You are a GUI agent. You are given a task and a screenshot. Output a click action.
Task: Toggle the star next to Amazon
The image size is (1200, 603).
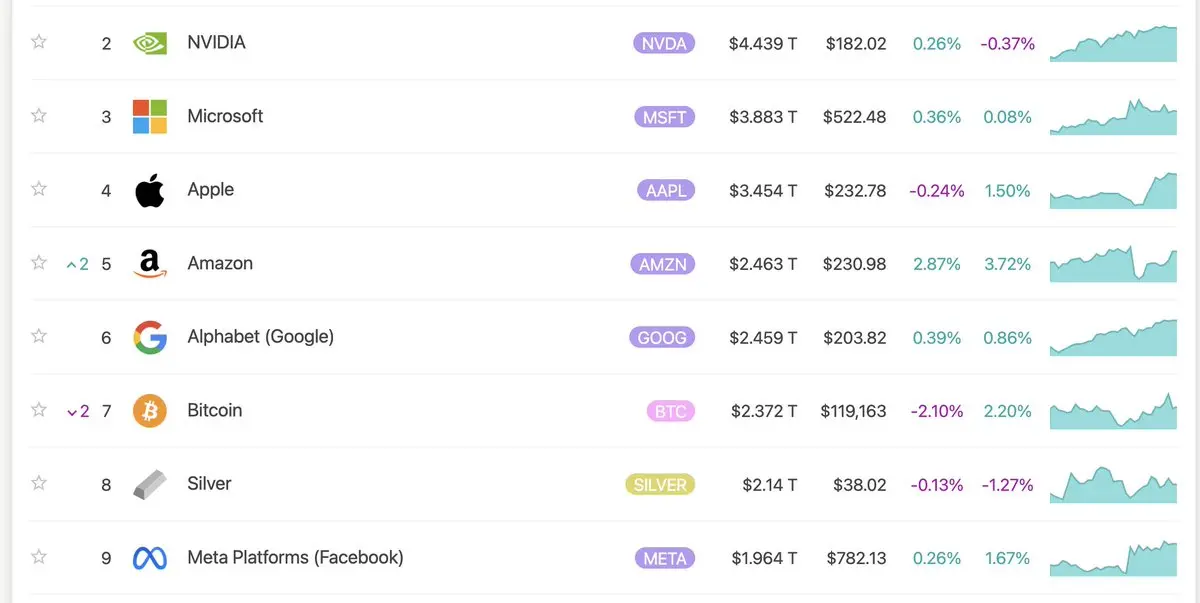pyautogui.click(x=39, y=263)
